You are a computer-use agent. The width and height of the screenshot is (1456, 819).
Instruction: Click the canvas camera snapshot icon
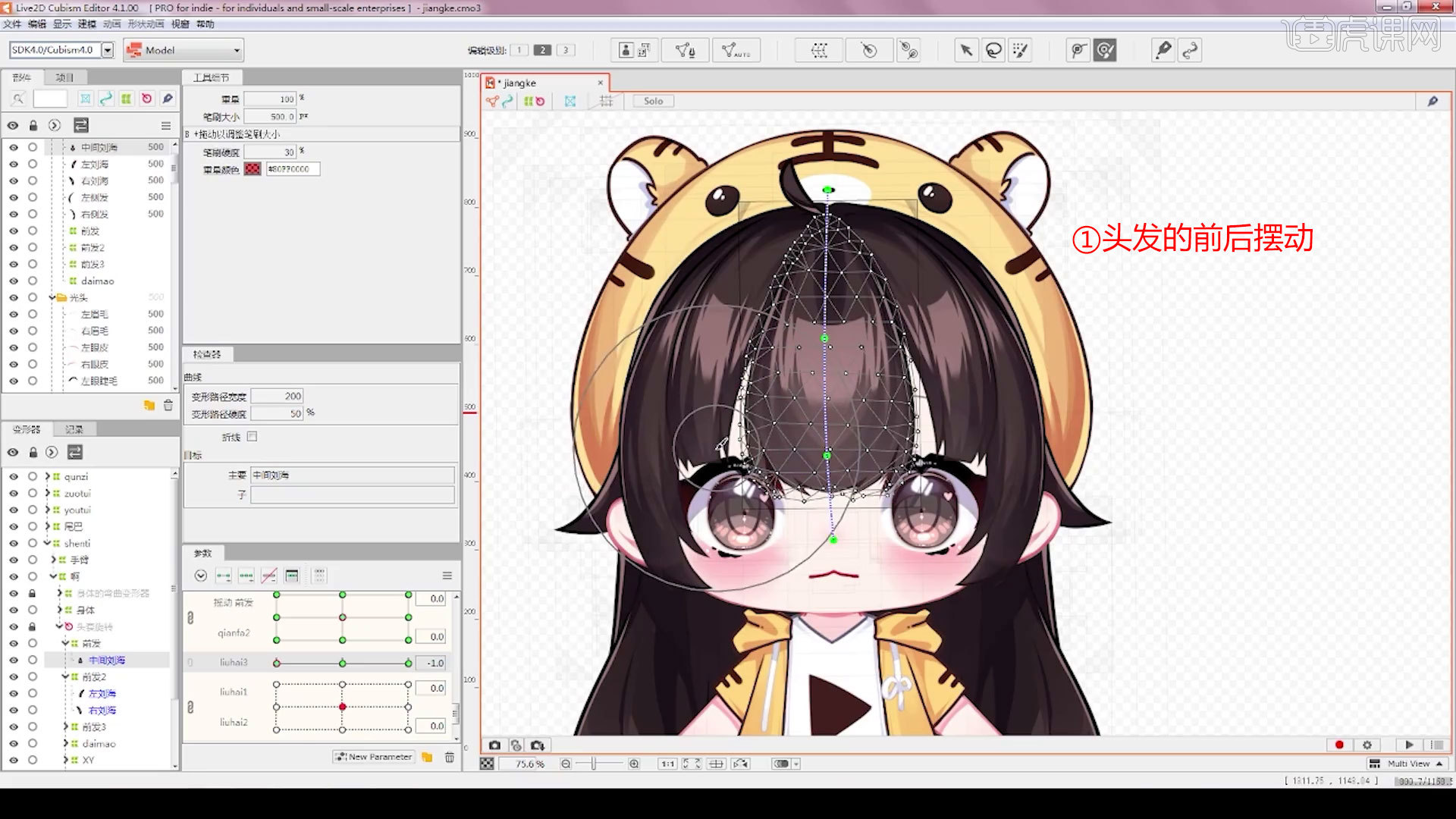pos(494,745)
